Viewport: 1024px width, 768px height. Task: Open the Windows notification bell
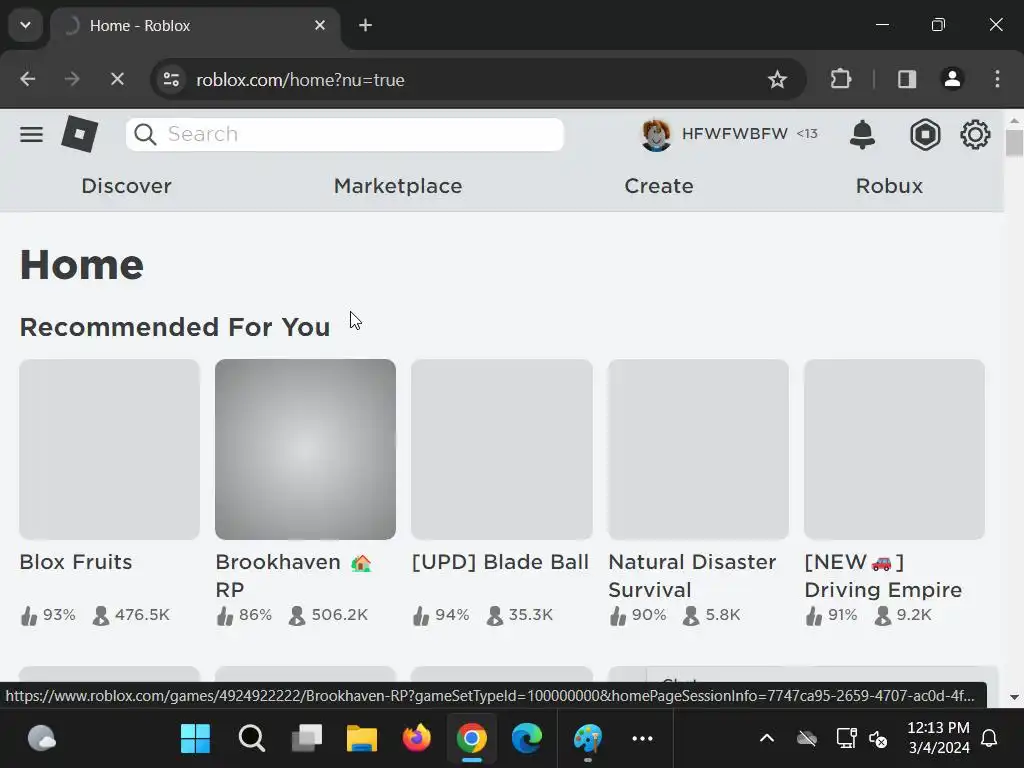point(989,739)
